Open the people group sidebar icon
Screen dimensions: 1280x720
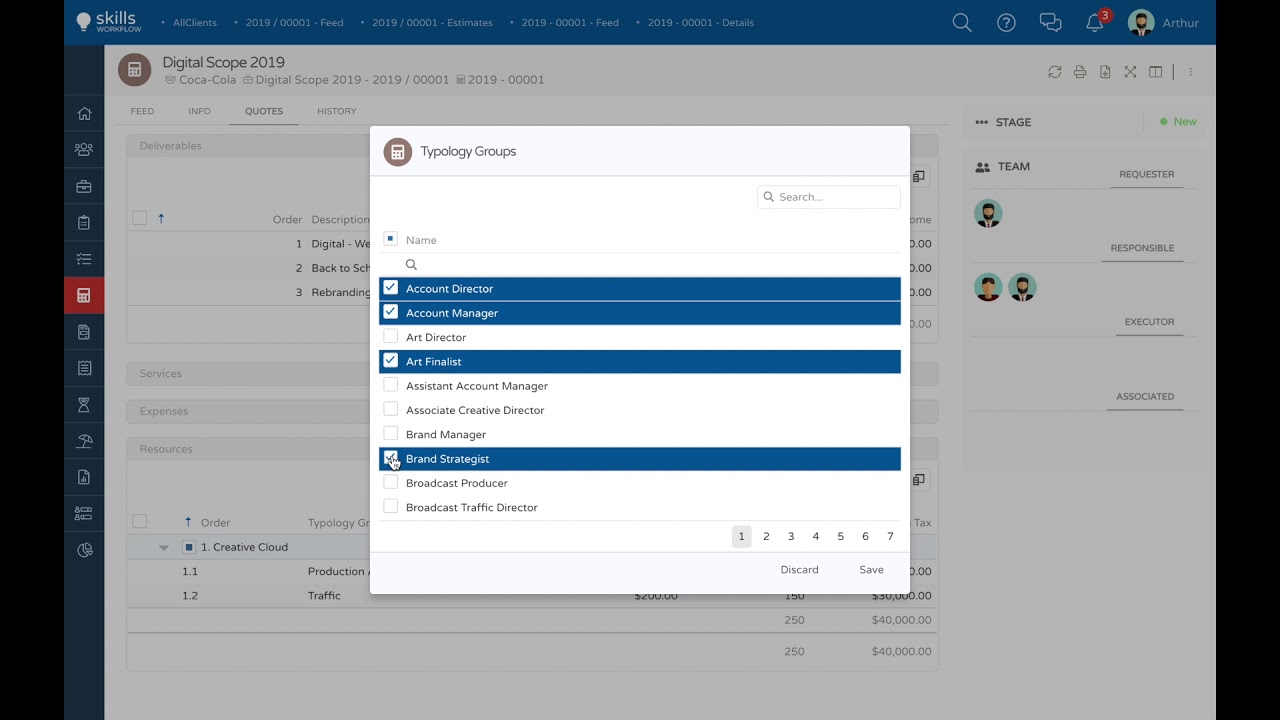[84, 149]
